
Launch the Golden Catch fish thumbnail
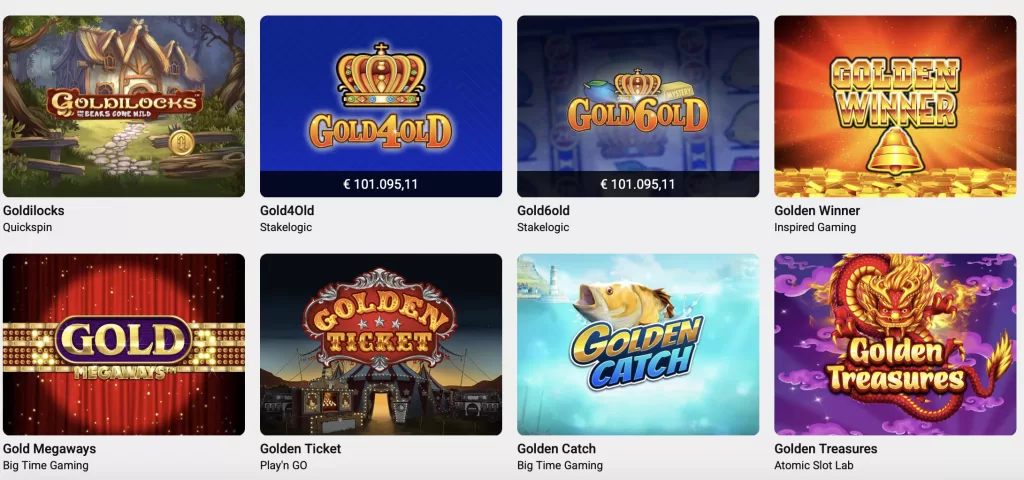click(638, 344)
